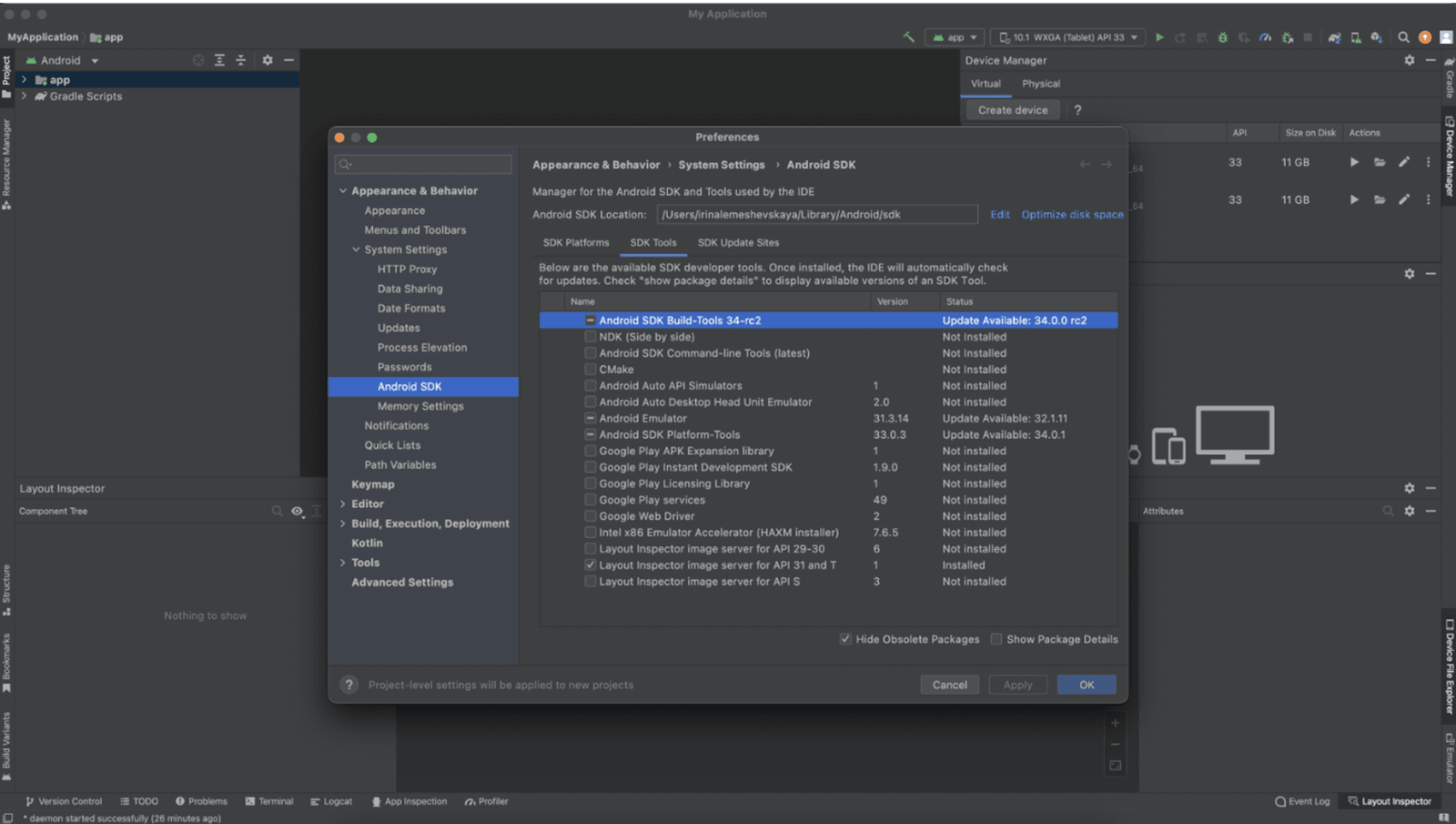Screen dimensions: 1456x824
Task: Click Expand All icon in Project panel
Action: [x=219, y=60]
